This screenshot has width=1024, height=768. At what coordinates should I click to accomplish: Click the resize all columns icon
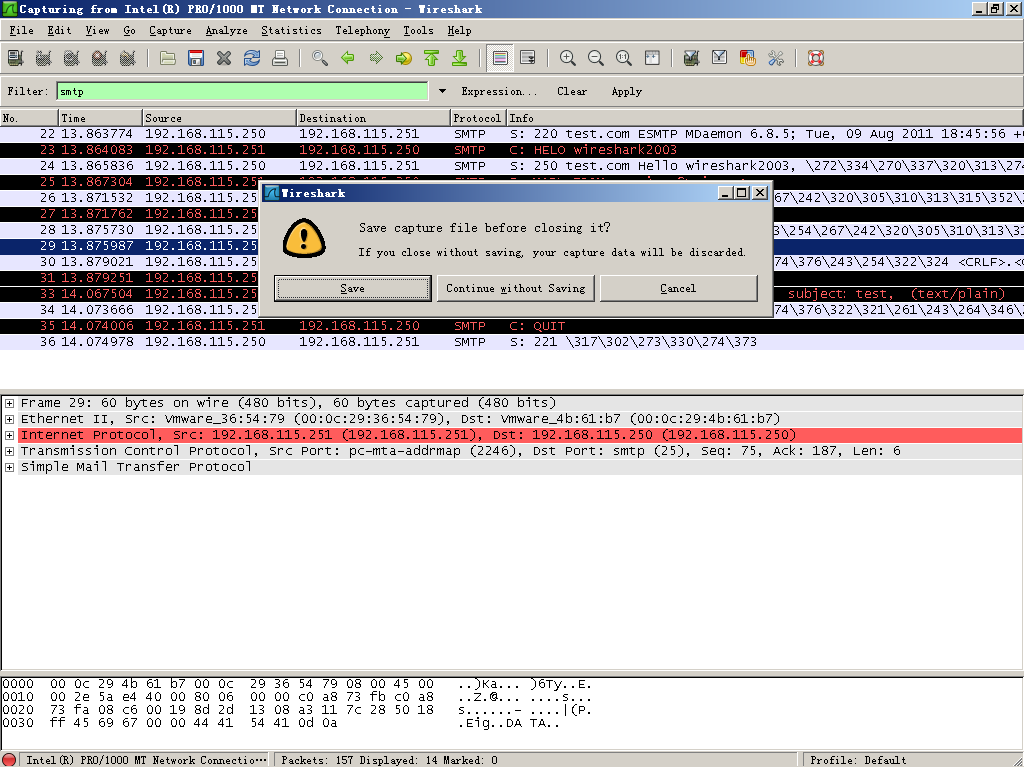click(652, 58)
